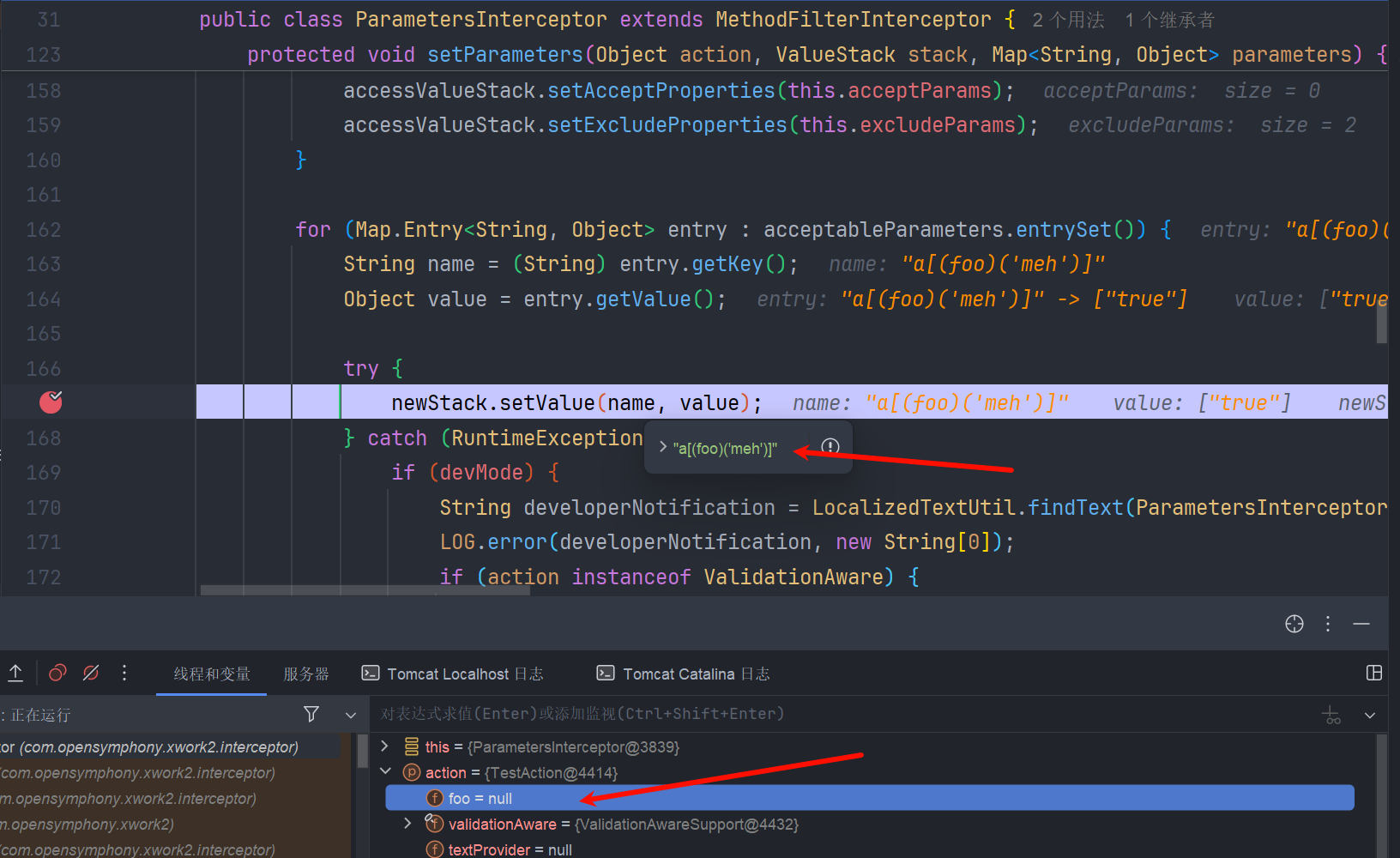Screen dimensions: 1400x858
Task: Expand the 'this' variable node
Action: (385, 746)
